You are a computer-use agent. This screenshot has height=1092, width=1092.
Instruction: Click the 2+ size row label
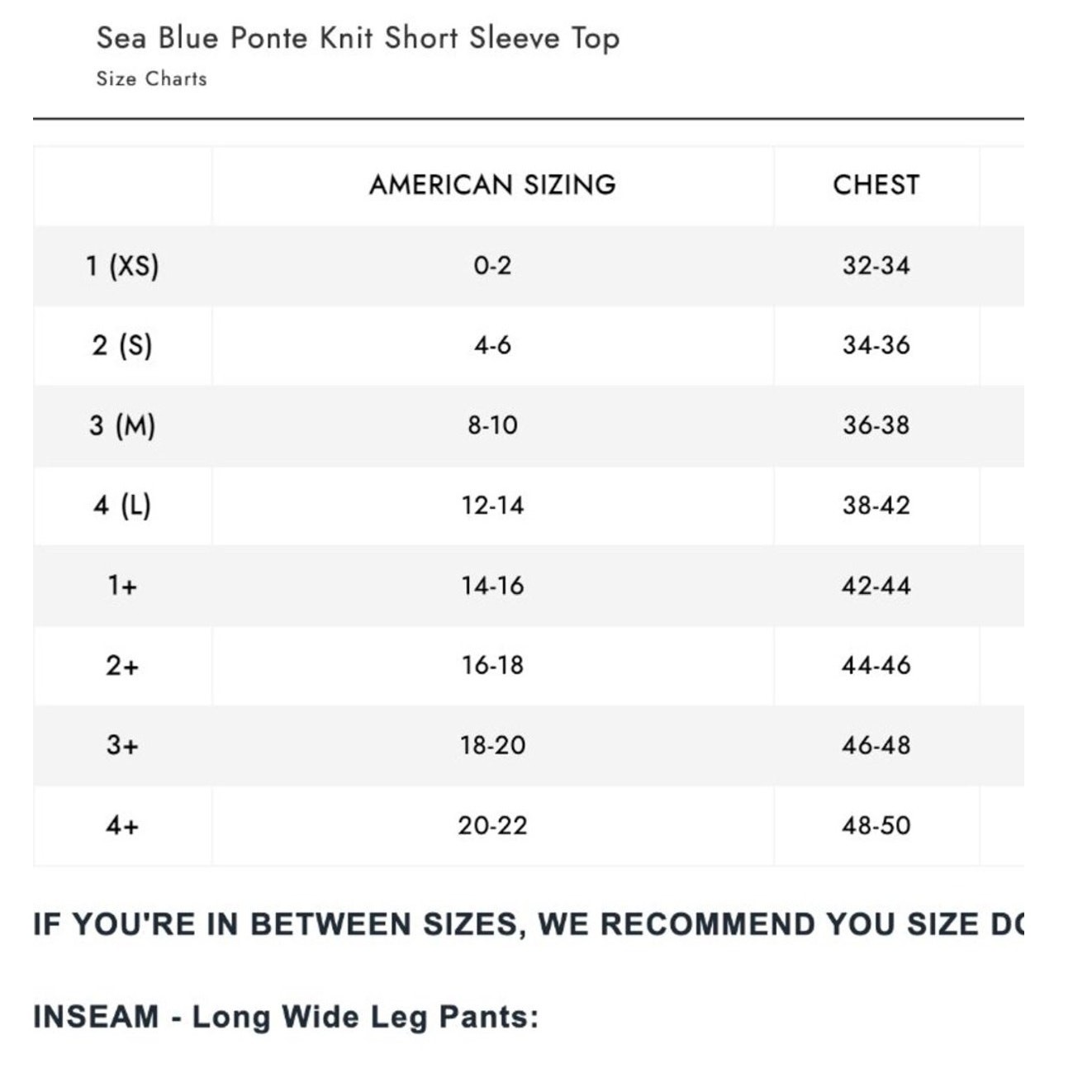(x=122, y=665)
